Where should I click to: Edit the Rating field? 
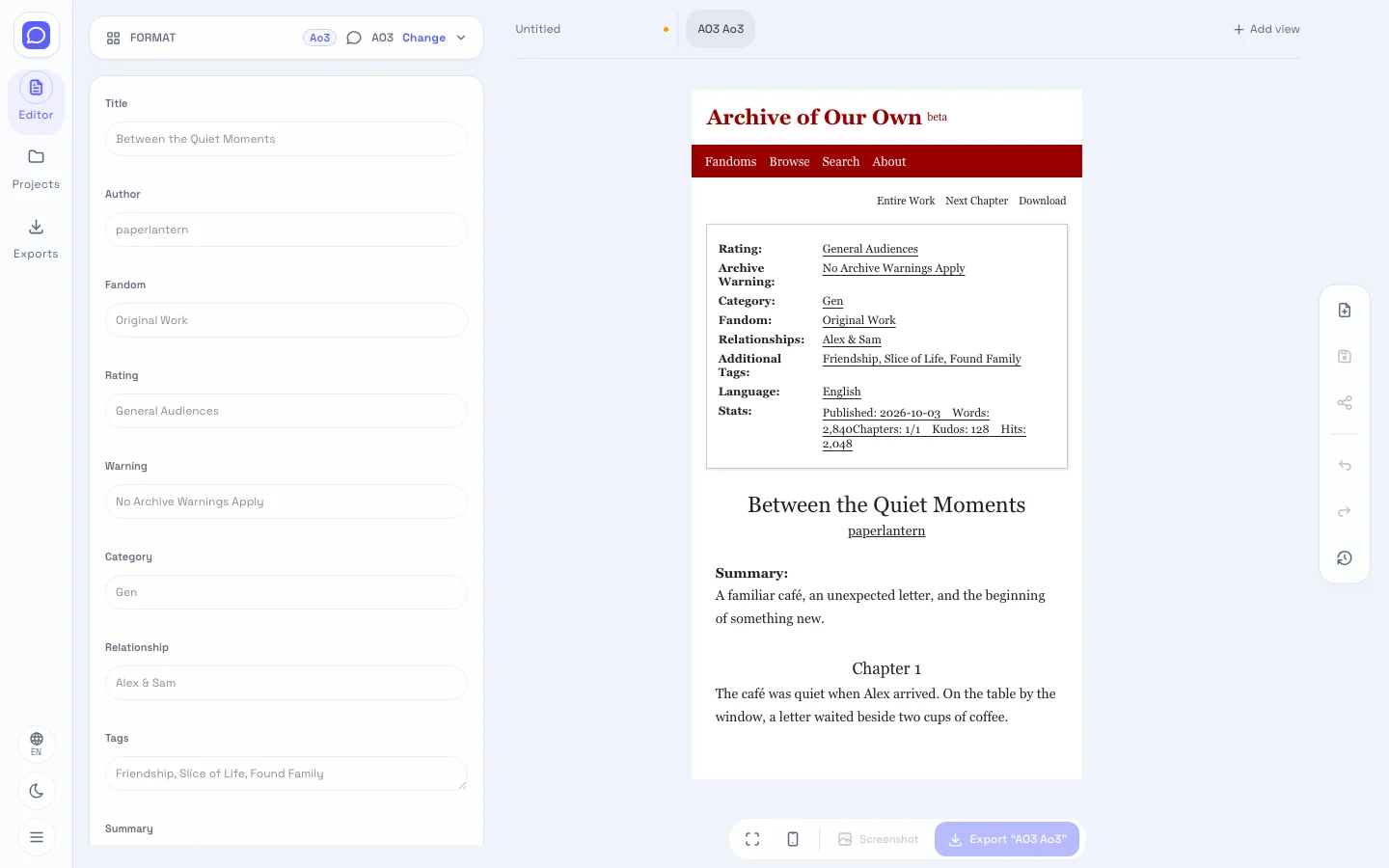click(286, 411)
